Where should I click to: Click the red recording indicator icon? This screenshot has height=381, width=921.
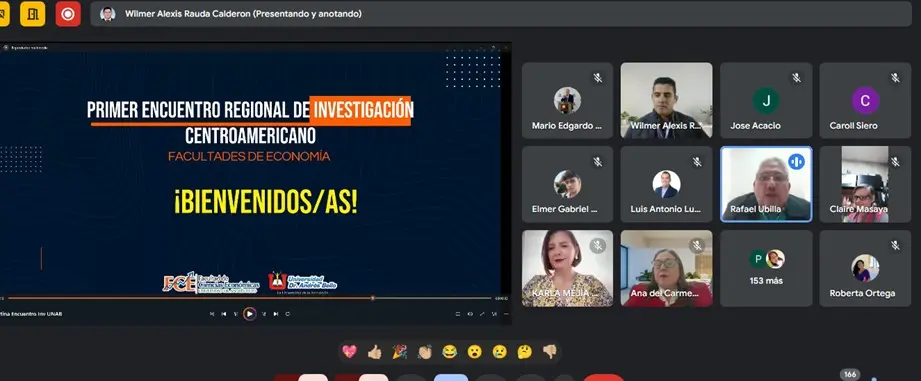coord(68,14)
